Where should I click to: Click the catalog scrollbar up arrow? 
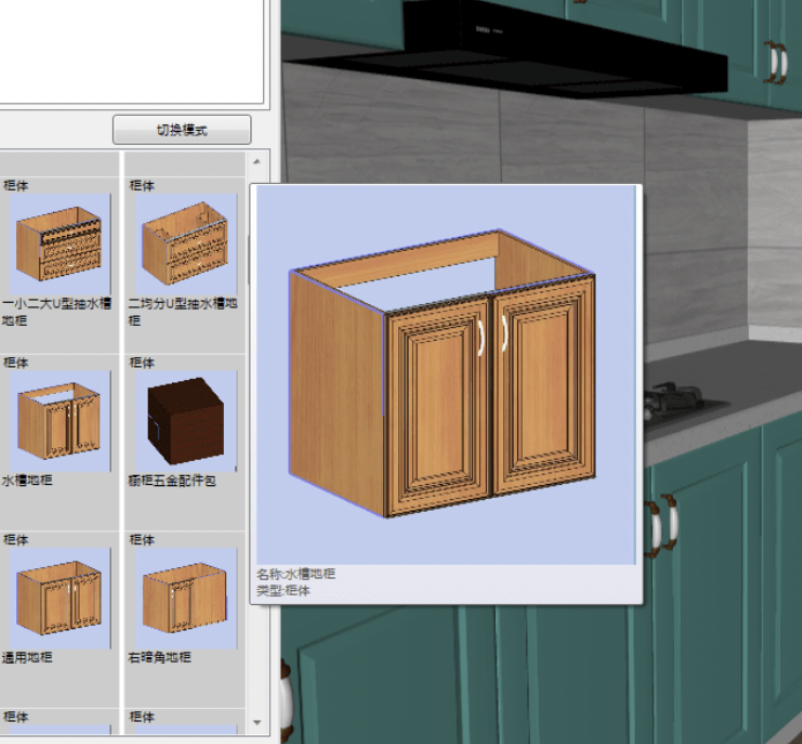[x=257, y=162]
